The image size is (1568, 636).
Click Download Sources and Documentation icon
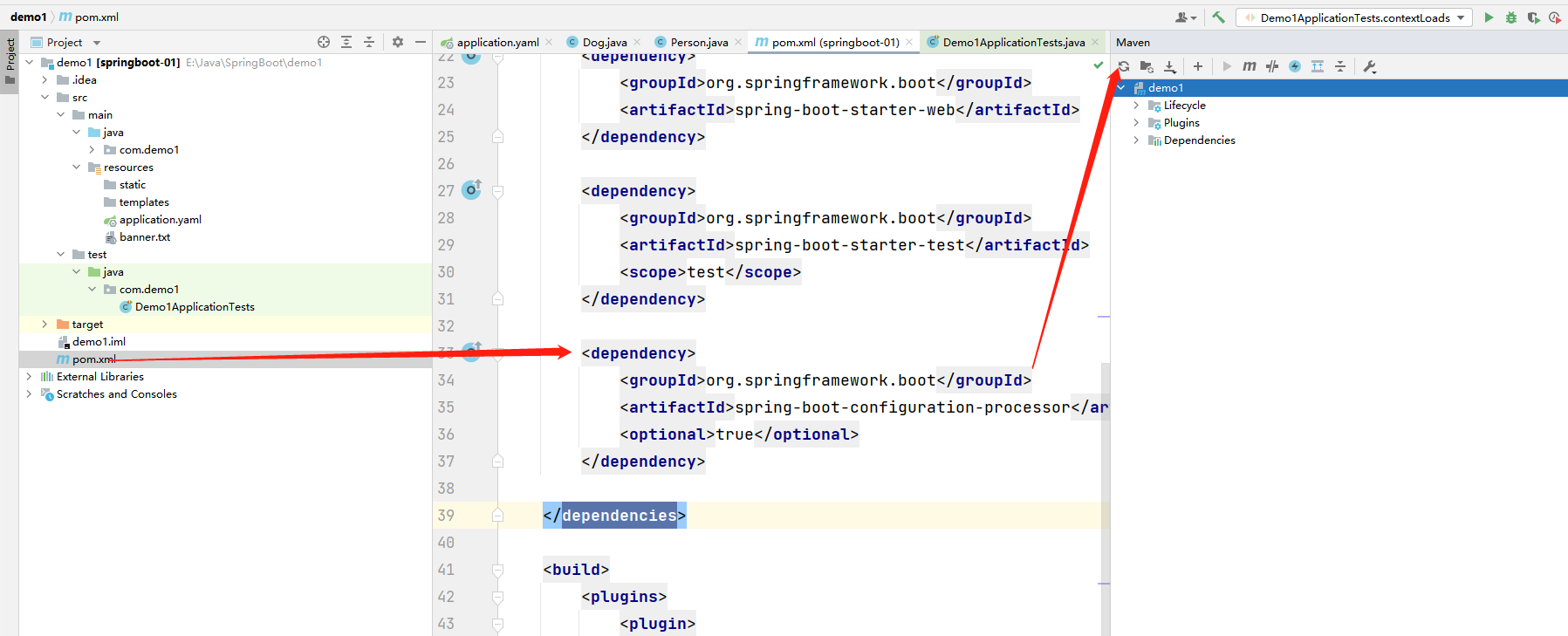point(1170,66)
